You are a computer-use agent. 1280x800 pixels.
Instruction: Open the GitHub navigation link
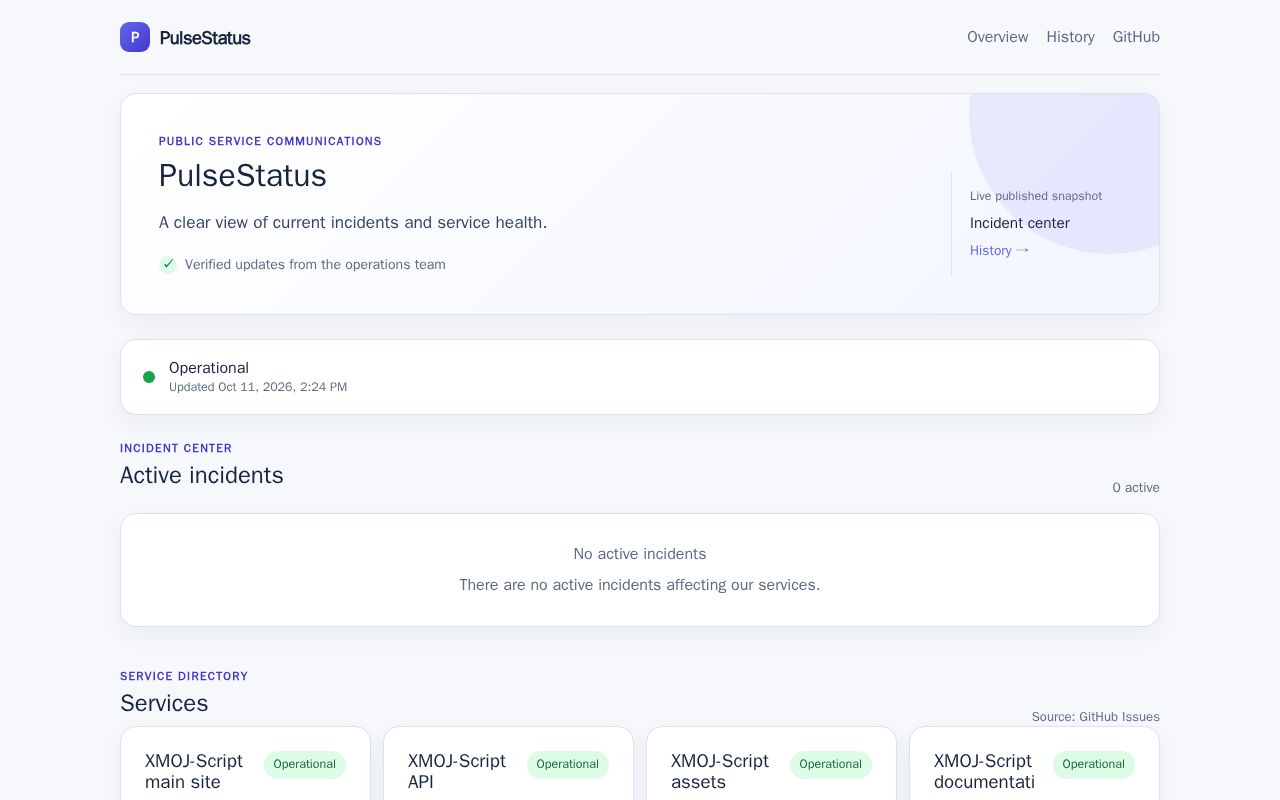tap(1136, 37)
